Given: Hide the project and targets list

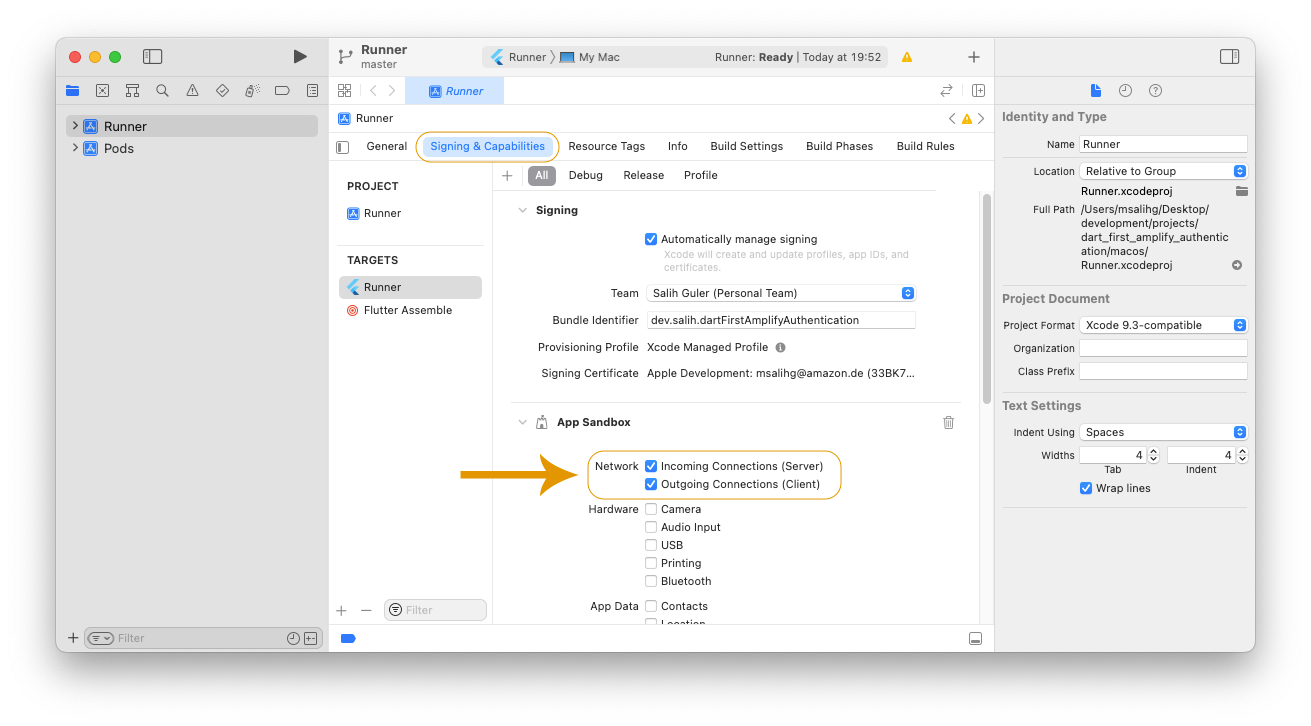Looking at the screenshot, I should pos(343,147).
